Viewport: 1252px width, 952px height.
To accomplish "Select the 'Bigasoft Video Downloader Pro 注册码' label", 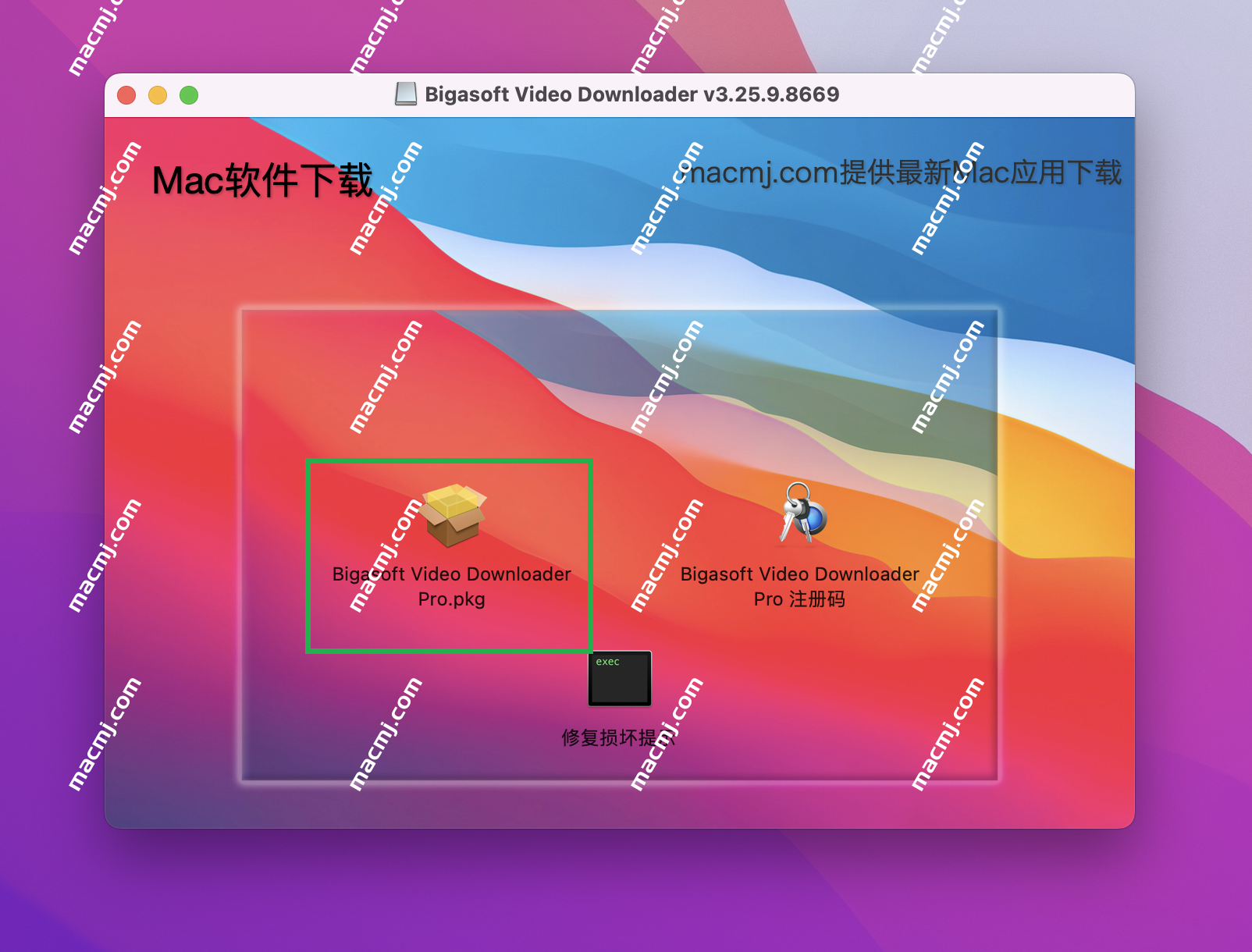I will [x=800, y=587].
